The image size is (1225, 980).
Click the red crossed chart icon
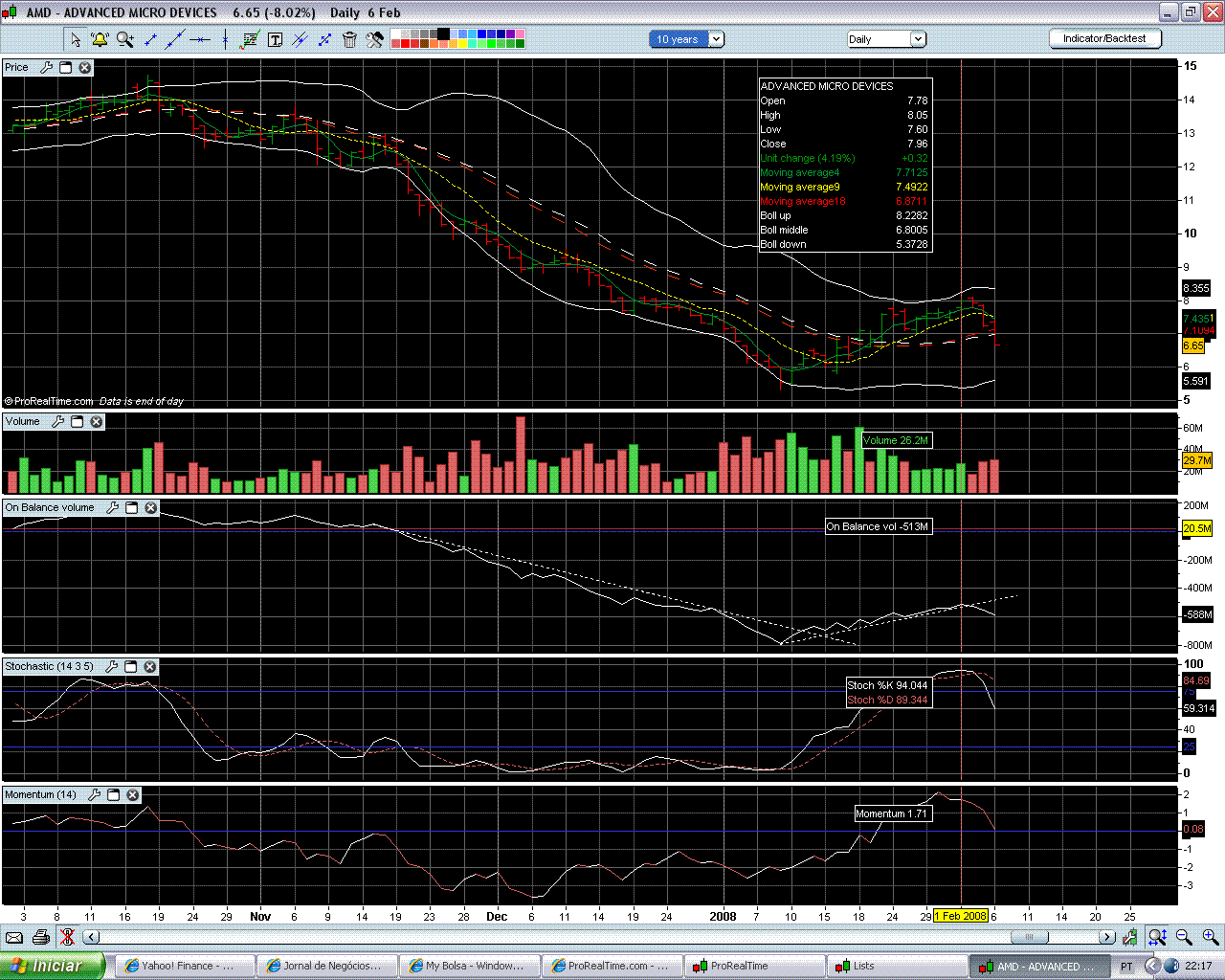click(x=67, y=937)
